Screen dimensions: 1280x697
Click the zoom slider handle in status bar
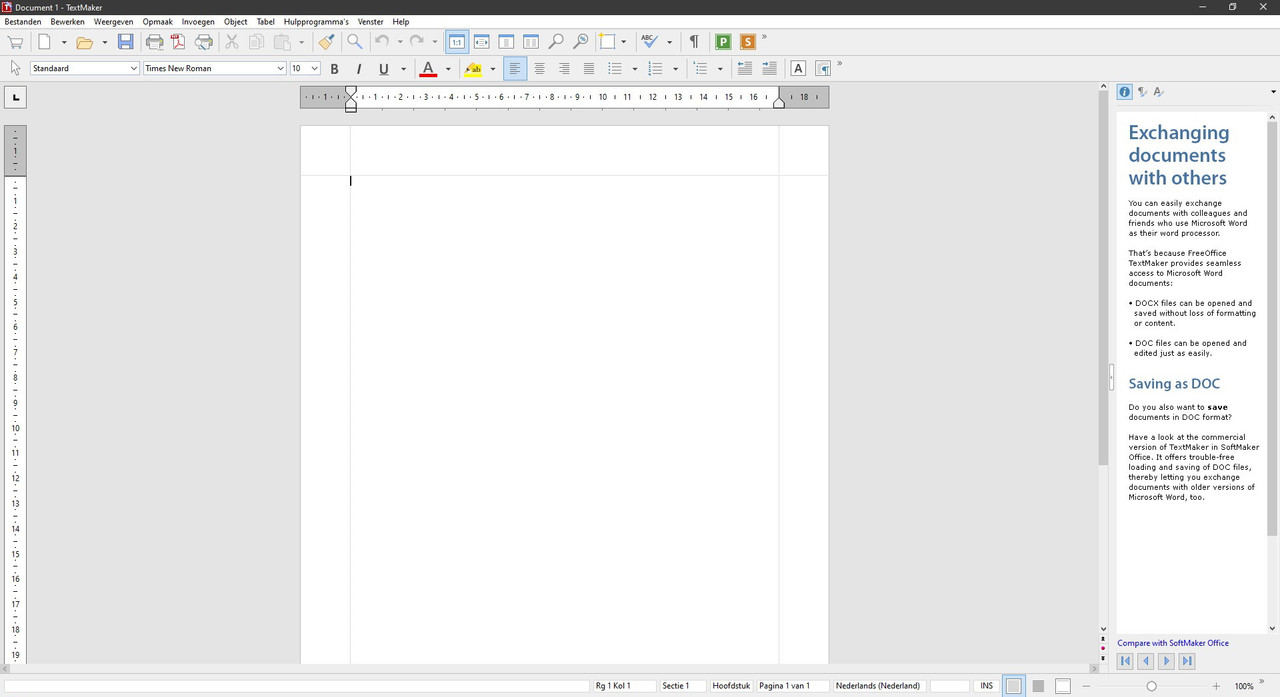pyautogui.click(x=1151, y=686)
